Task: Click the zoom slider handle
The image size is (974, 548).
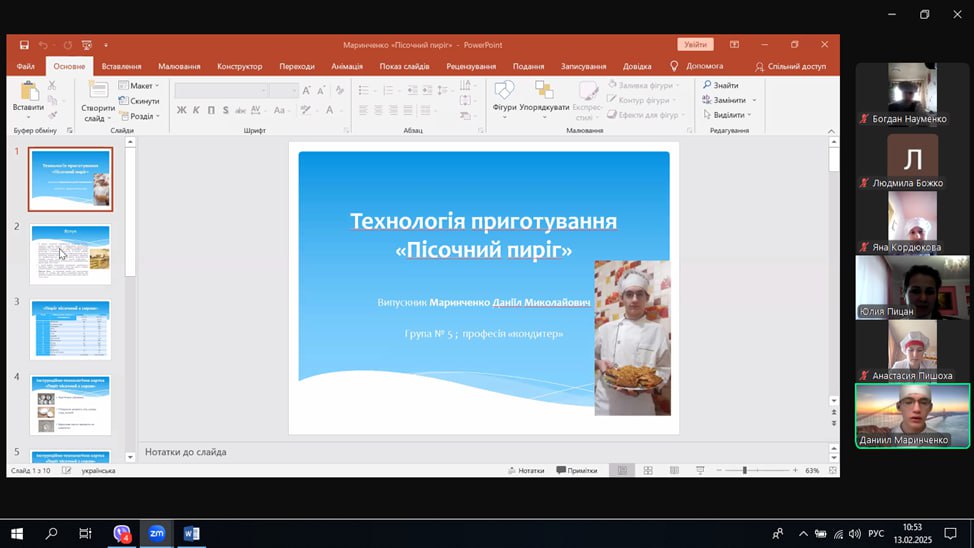Action: (x=744, y=470)
